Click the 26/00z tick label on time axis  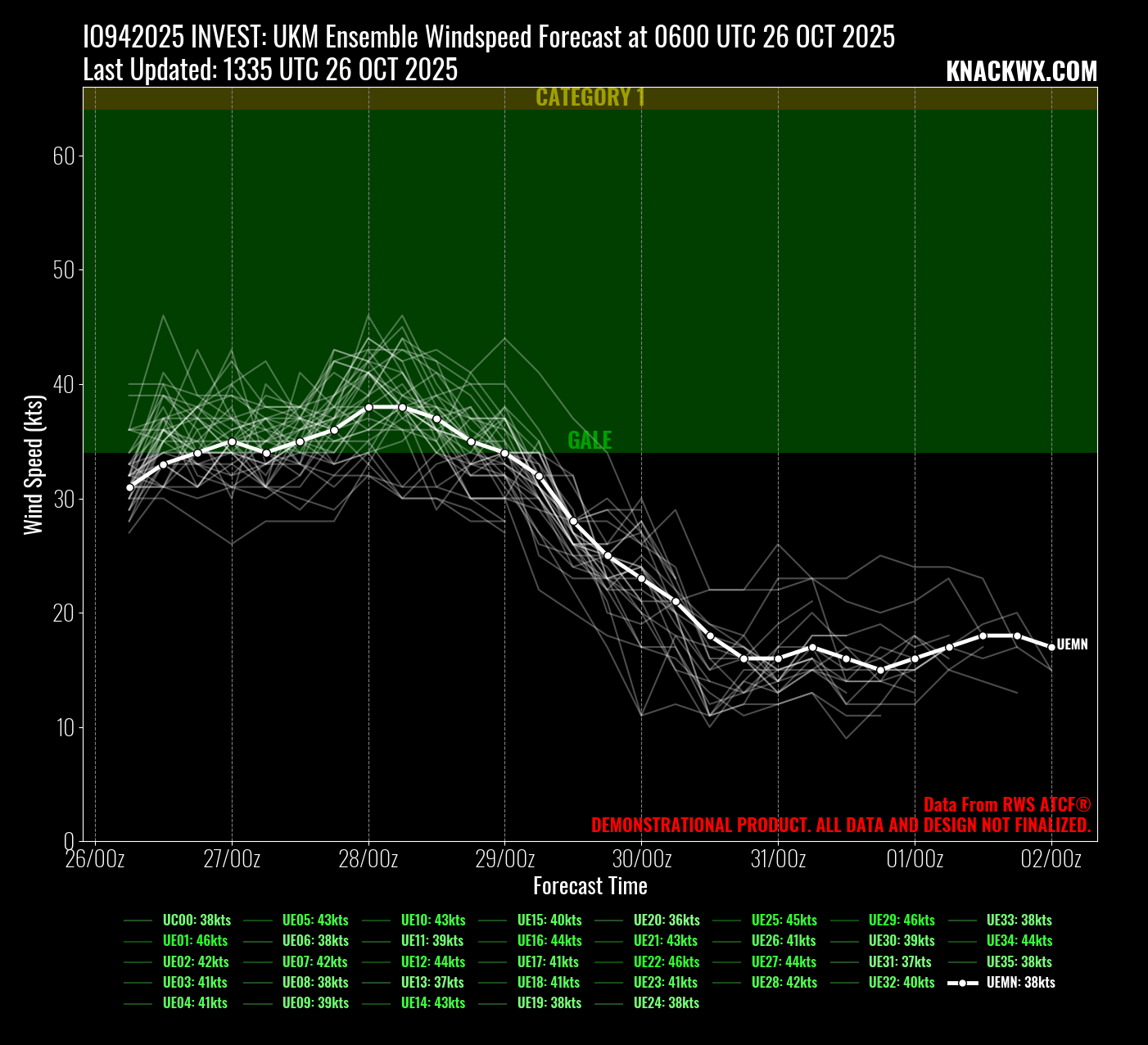[x=96, y=859]
